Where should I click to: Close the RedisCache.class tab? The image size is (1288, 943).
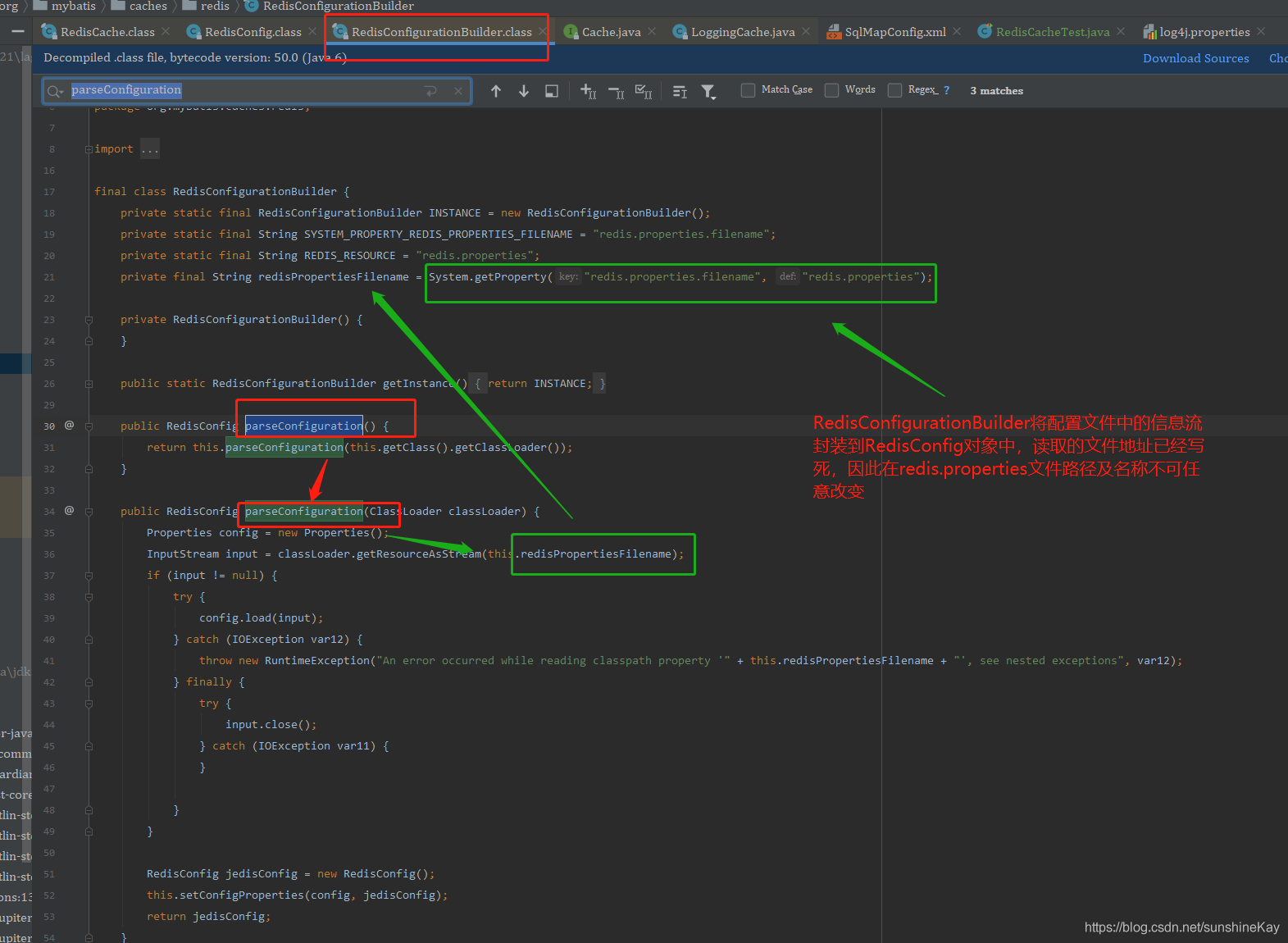coord(166,31)
